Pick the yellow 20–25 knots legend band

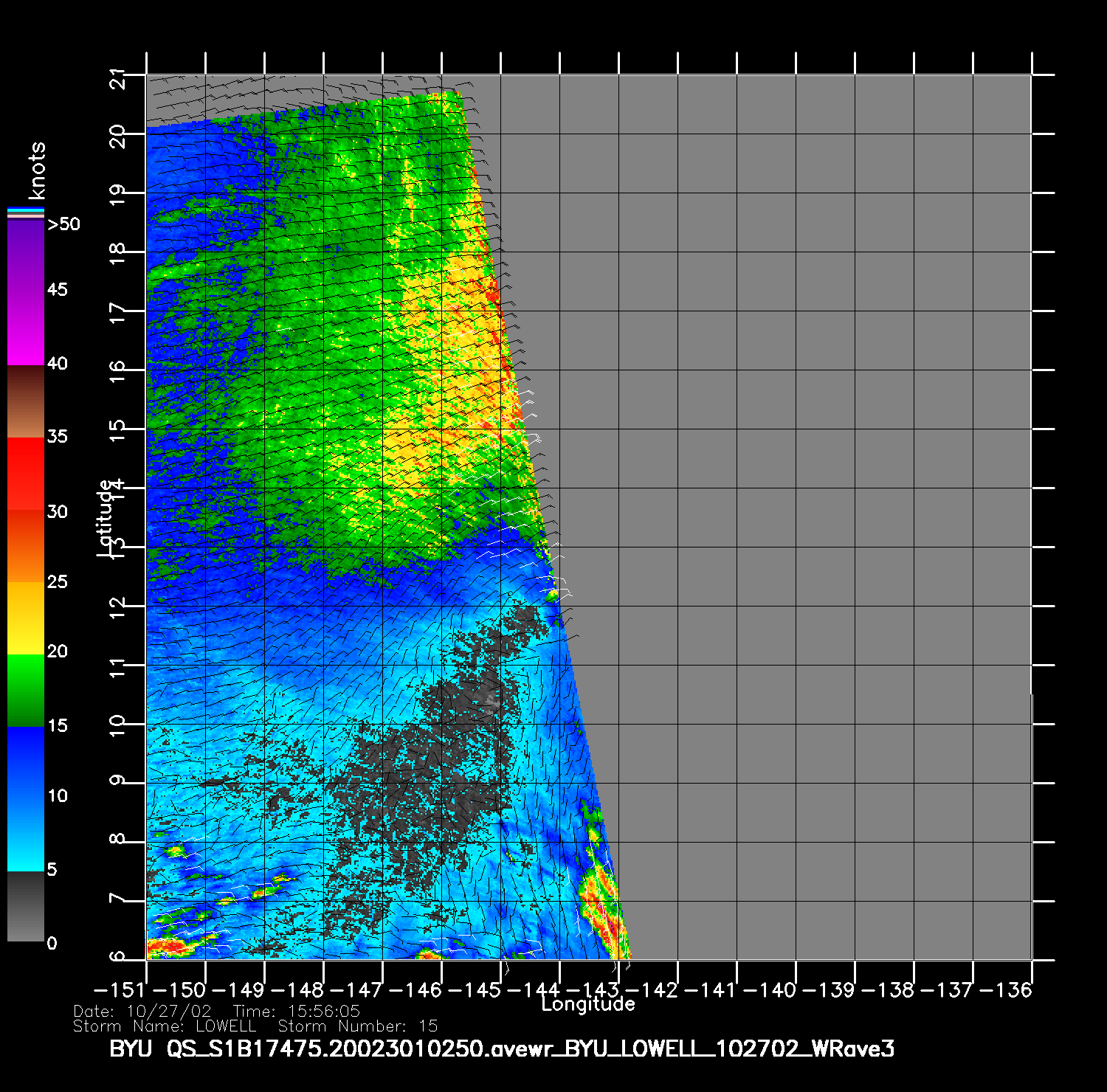tap(26, 618)
